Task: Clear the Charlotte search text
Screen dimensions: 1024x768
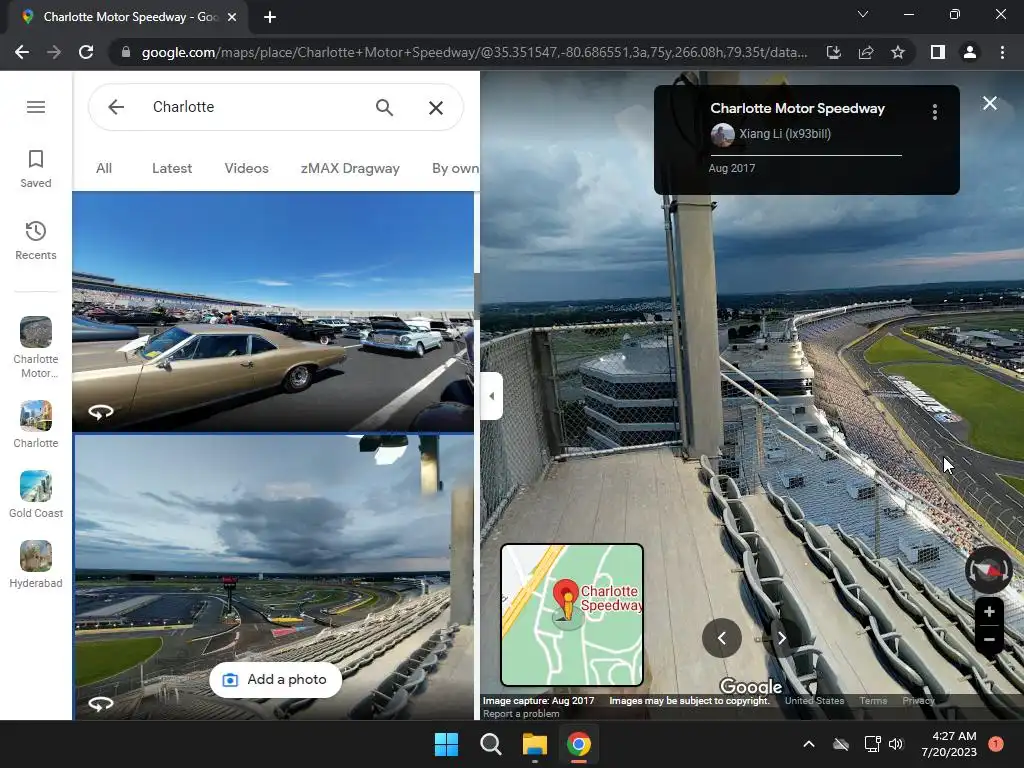Action: point(436,108)
